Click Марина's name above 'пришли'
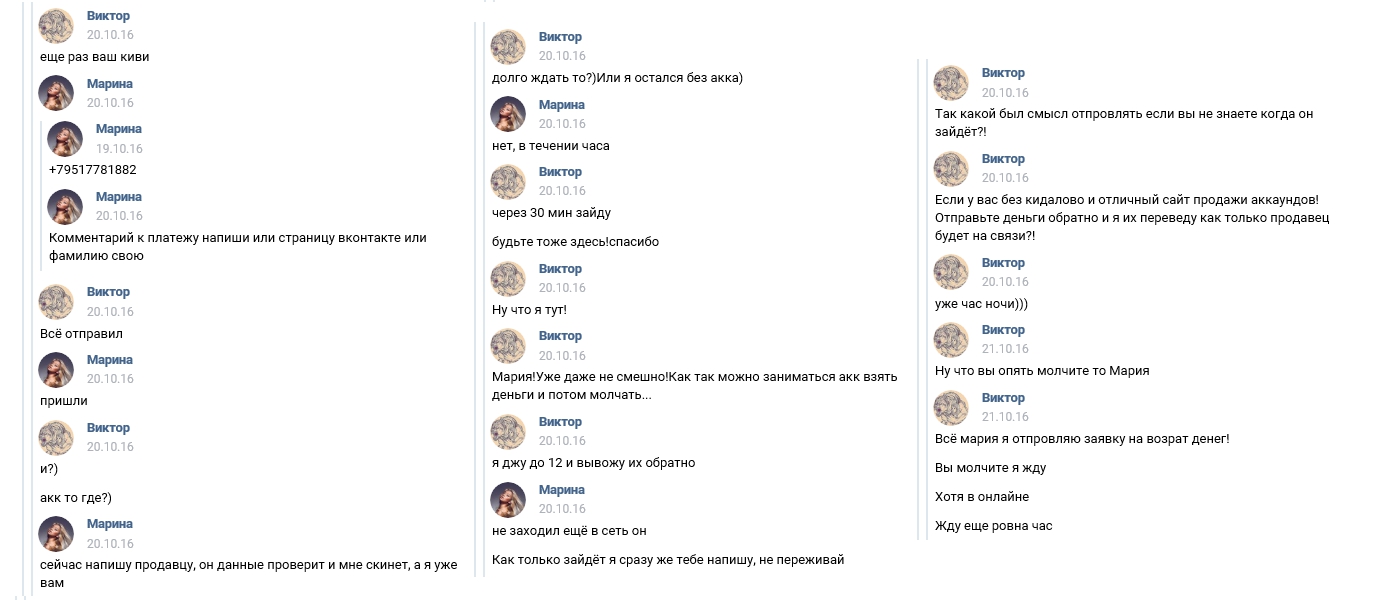 pos(110,360)
